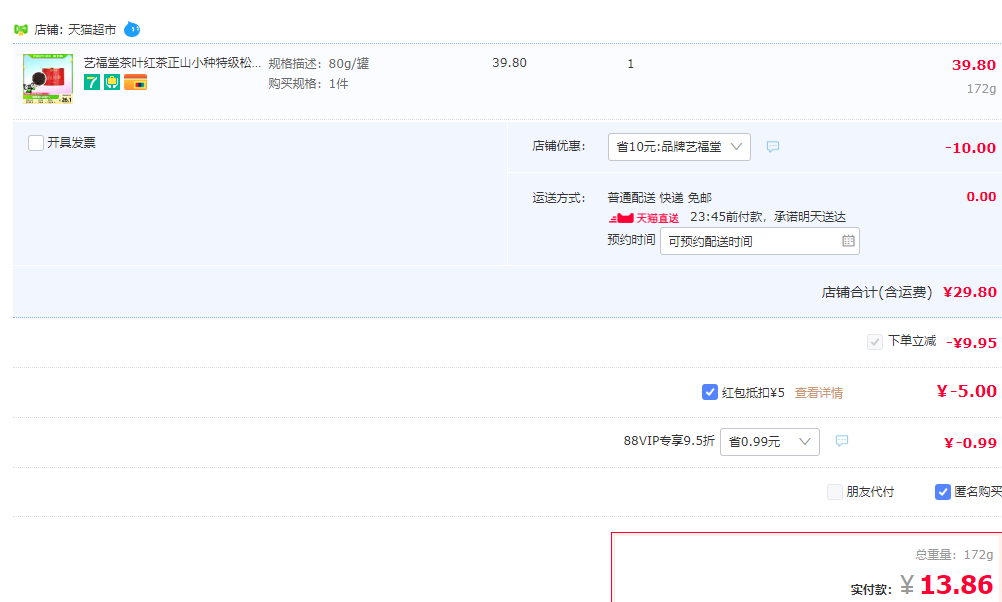Click the quantity 1 in the product row
Image resolution: width=1002 pixels, height=602 pixels.
(631, 64)
